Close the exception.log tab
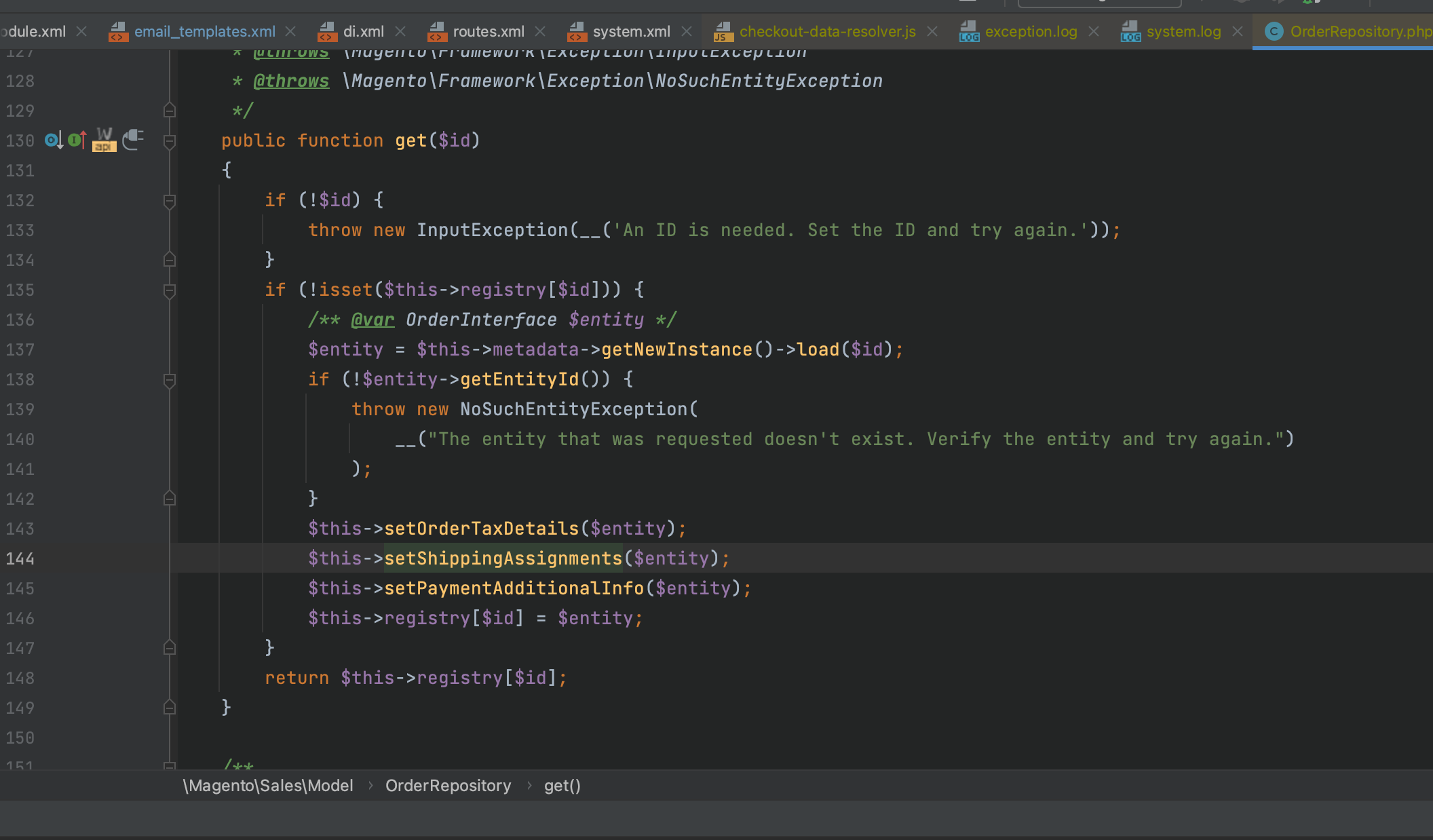This screenshot has width=1433, height=840. click(1094, 31)
